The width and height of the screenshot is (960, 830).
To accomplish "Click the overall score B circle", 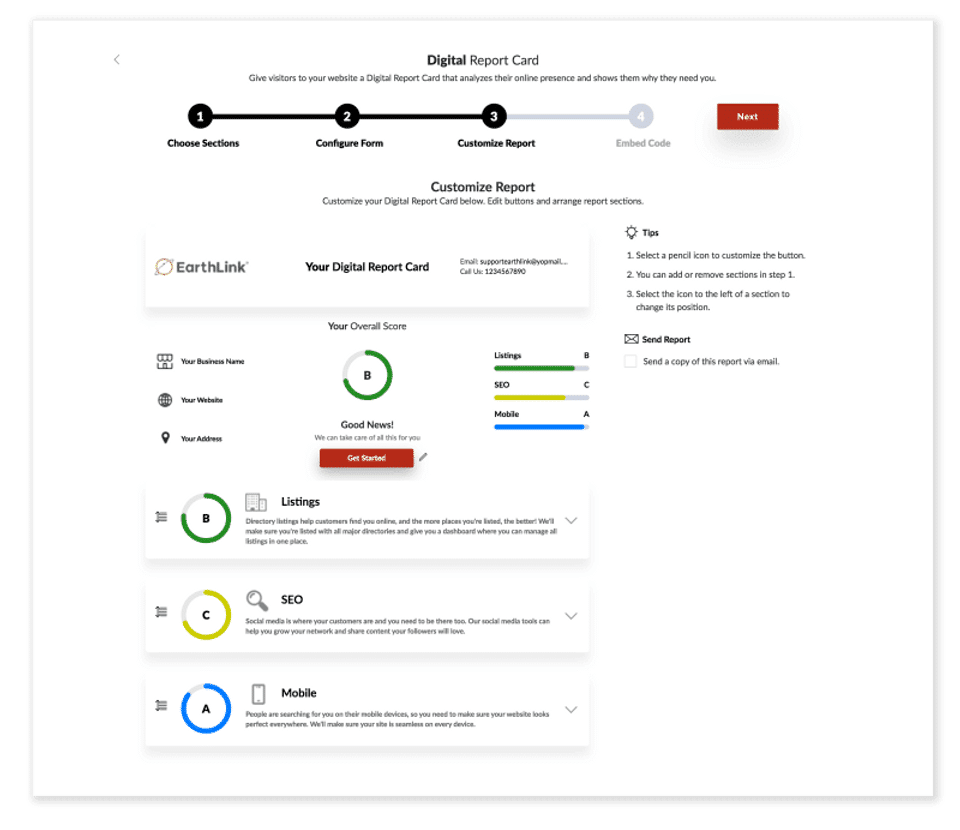I will (367, 375).
